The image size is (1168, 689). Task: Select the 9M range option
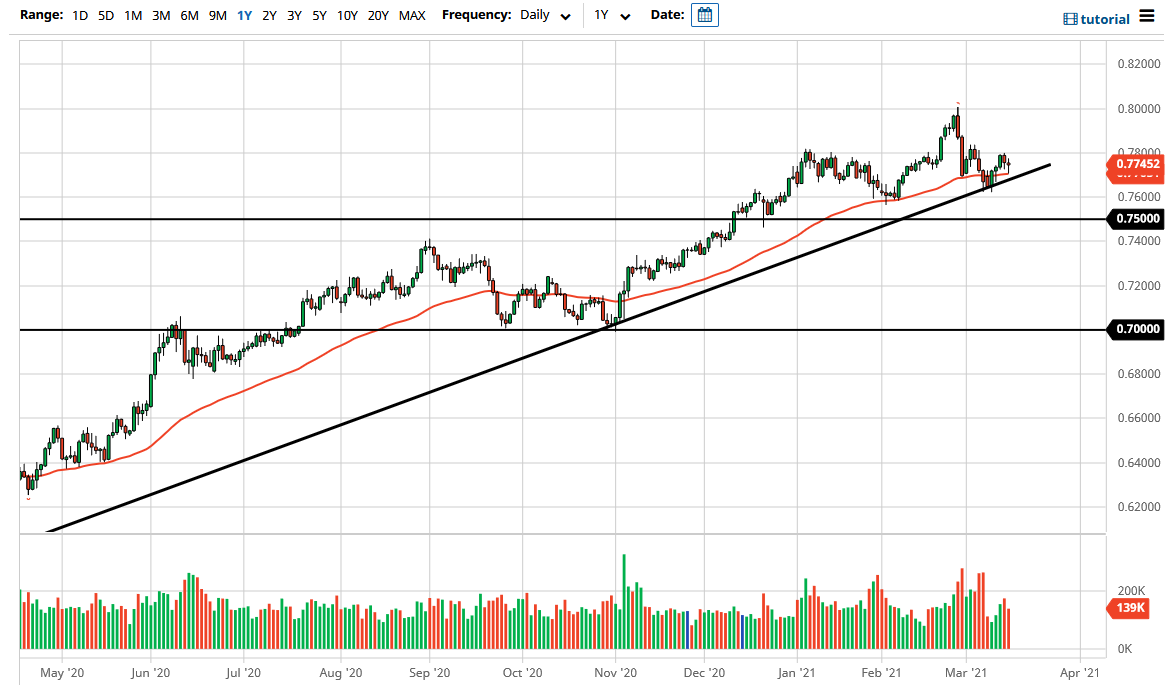point(217,16)
